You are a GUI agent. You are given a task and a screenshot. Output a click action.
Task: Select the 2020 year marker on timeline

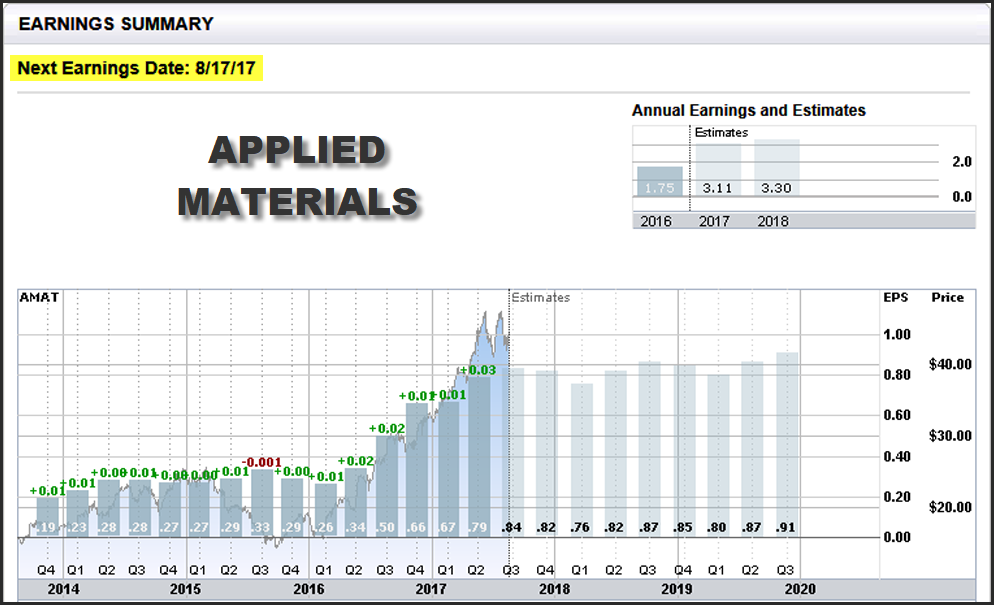tap(800, 589)
